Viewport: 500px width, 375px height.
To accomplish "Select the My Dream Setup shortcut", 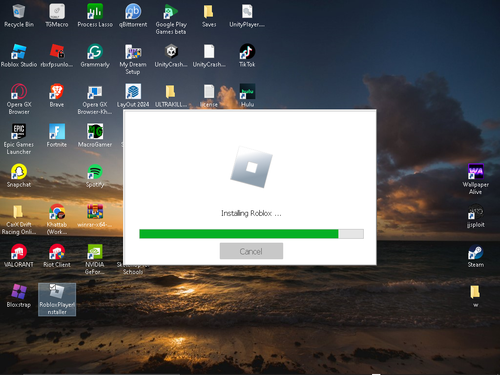I will (133, 59).
